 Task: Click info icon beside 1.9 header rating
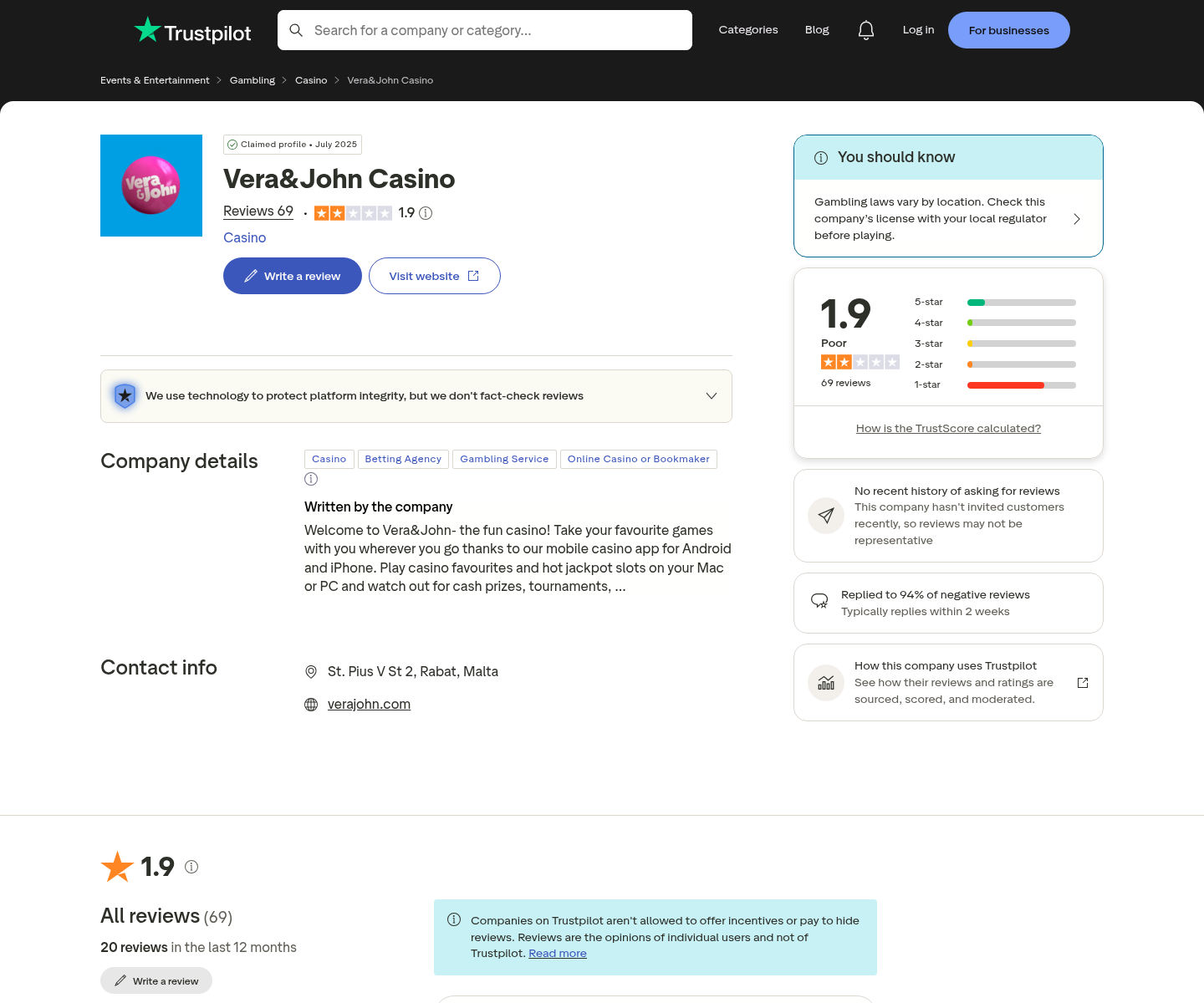click(x=426, y=213)
